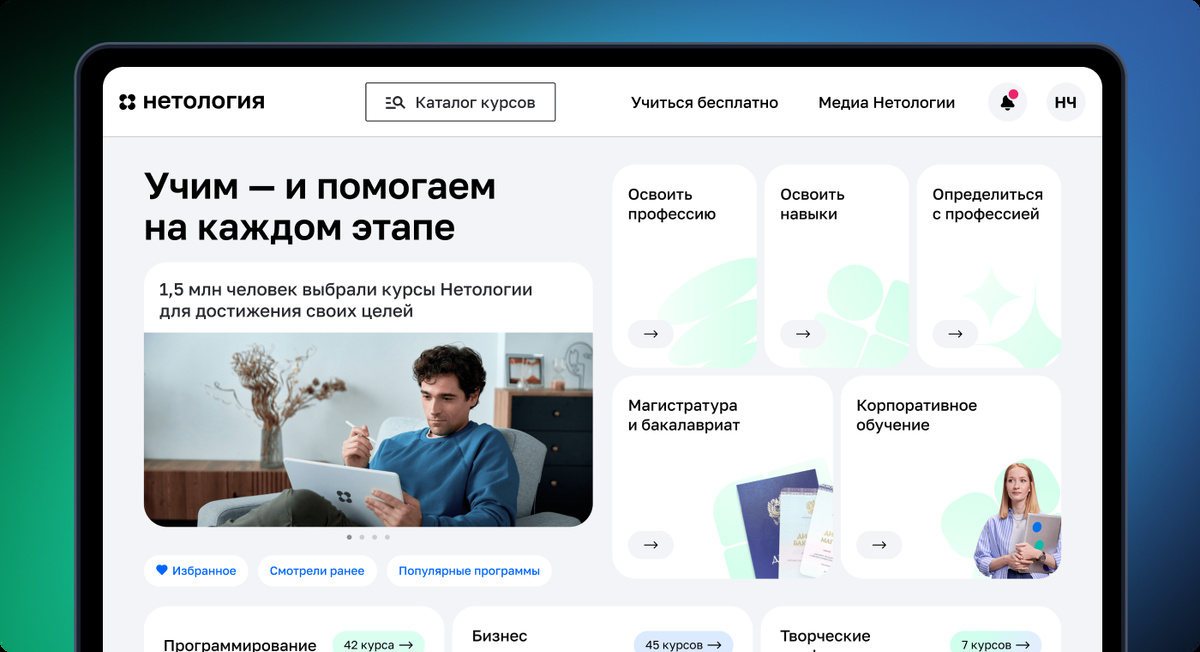
Task: Open the Определиться с профессией card title
Action: pos(987,204)
